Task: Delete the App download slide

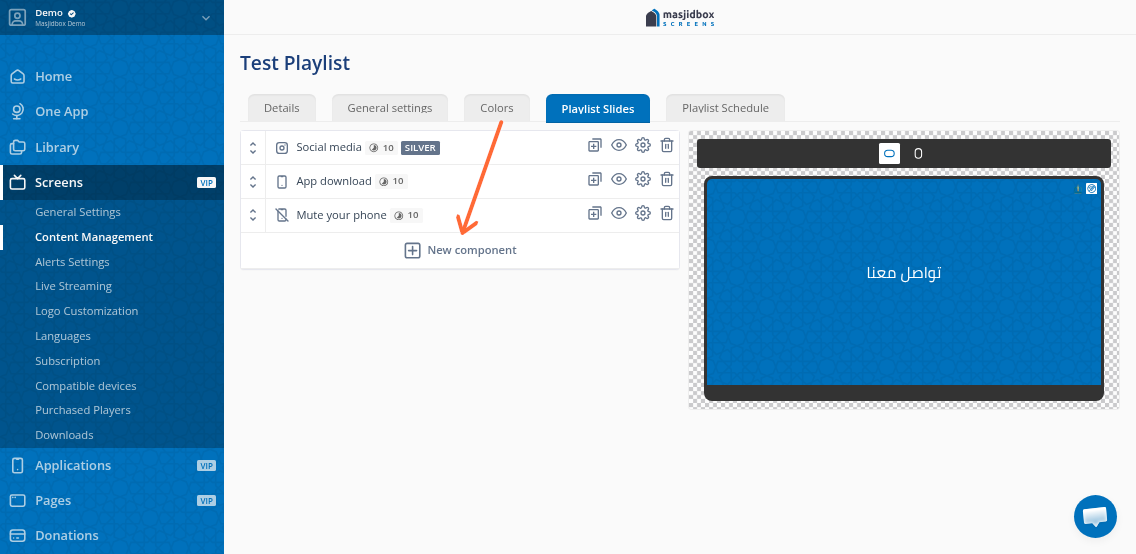Action: point(667,179)
